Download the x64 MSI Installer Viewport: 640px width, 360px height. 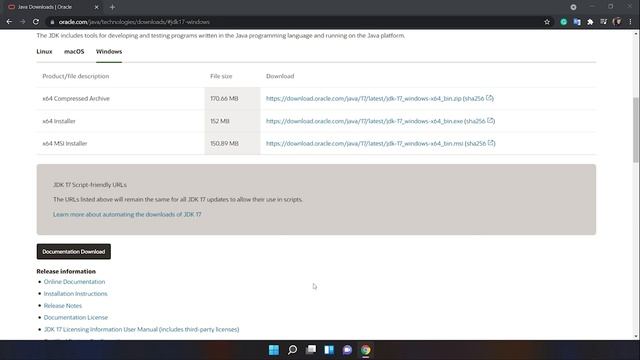point(365,143)
